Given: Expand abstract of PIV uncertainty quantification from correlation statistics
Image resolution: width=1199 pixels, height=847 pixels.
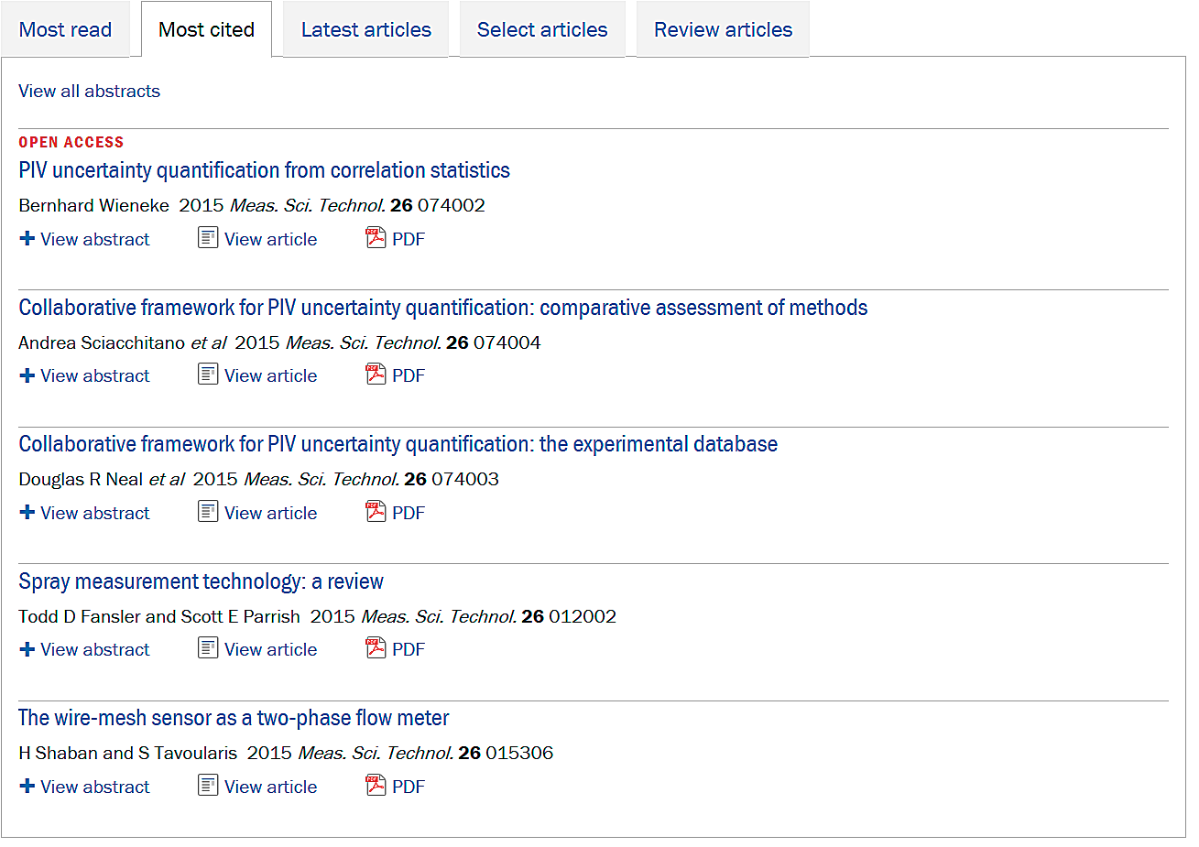Looking at the screenshot, I should coord(85,239).
